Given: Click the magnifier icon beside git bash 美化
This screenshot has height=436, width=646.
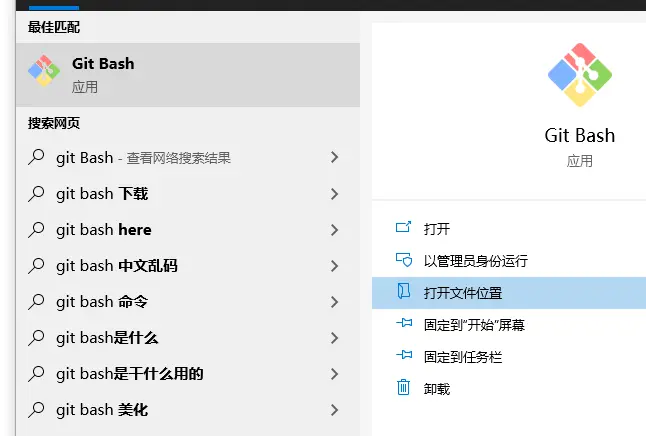Looking at the screenshot, I should 36,410.
